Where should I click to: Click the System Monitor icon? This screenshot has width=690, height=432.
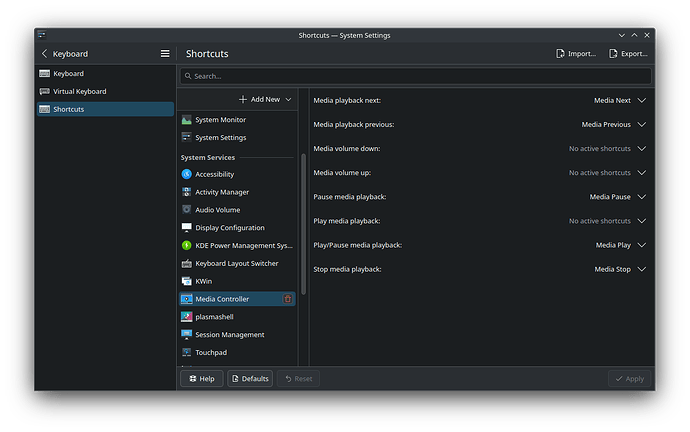pos(187,120)
